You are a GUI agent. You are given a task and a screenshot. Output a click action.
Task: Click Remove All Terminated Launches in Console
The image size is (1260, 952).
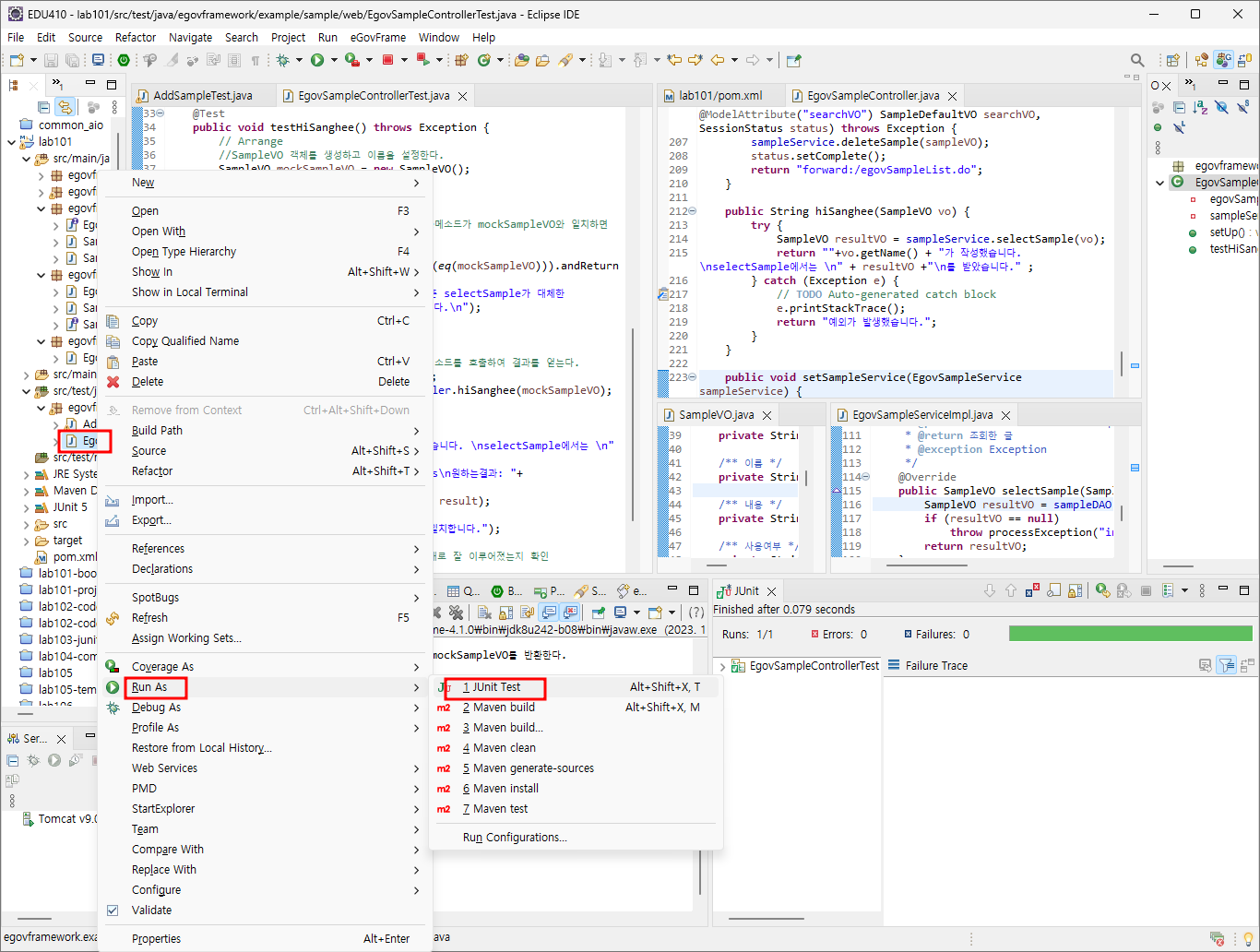456,613
